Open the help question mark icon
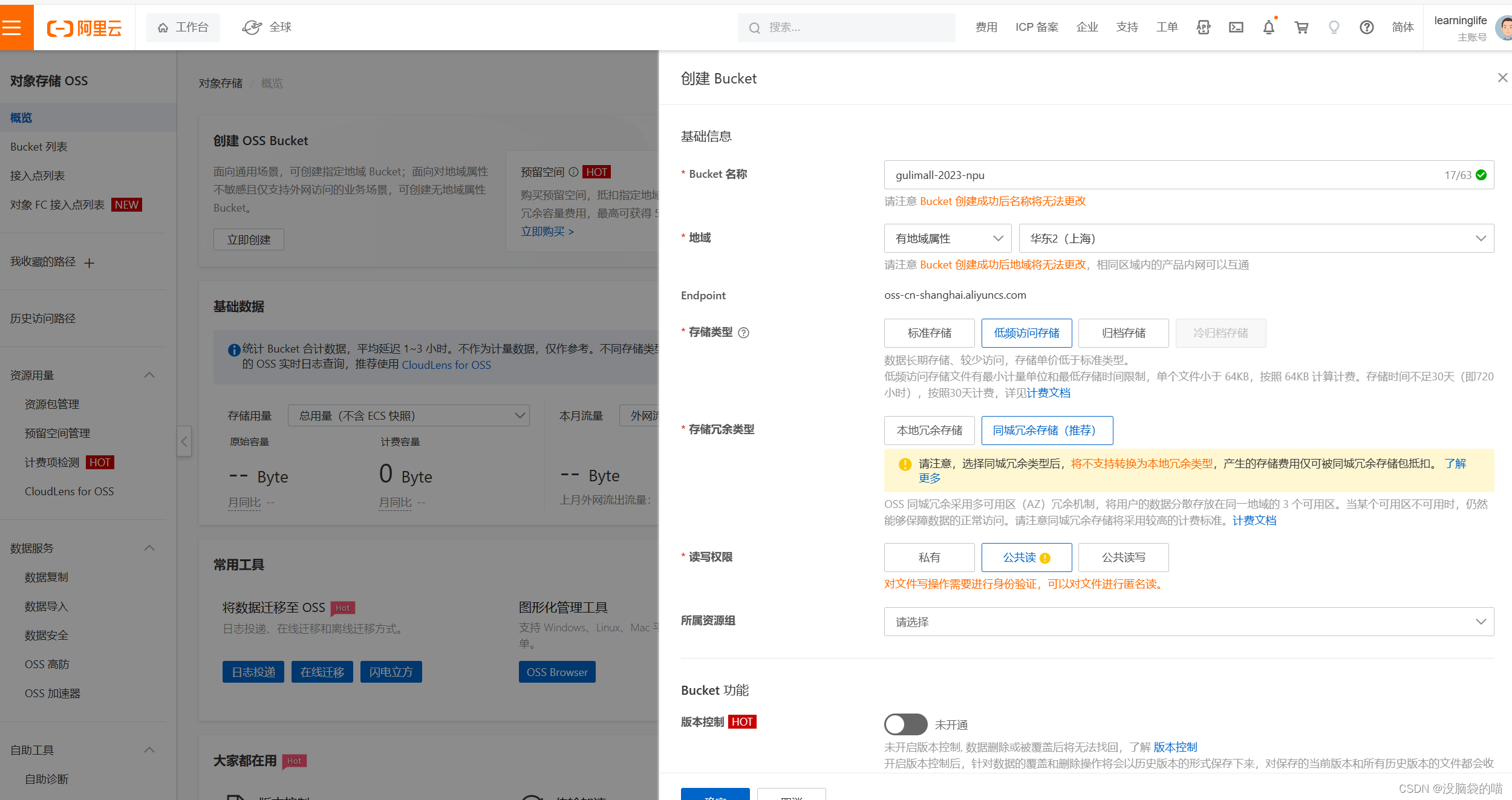Viewport: 1512px width, 800px height. [1367, 27]
